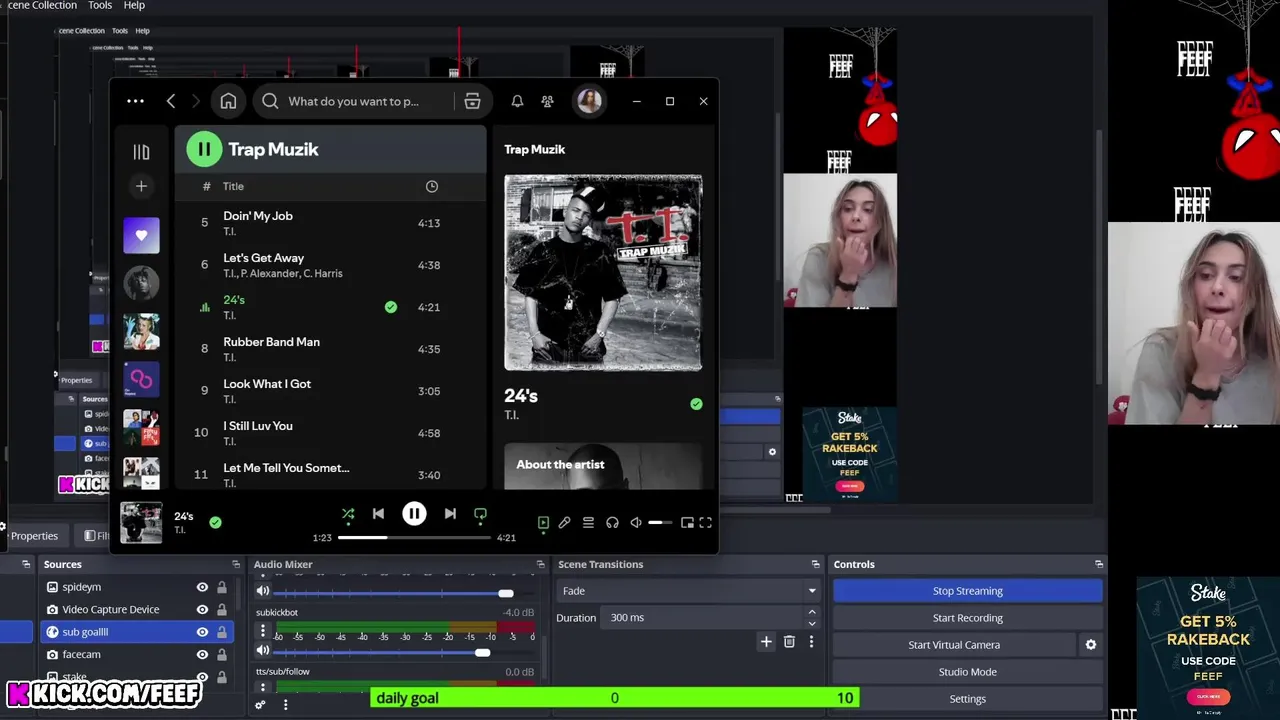
Task: Click Stop Streaming button
Action: 968,591
